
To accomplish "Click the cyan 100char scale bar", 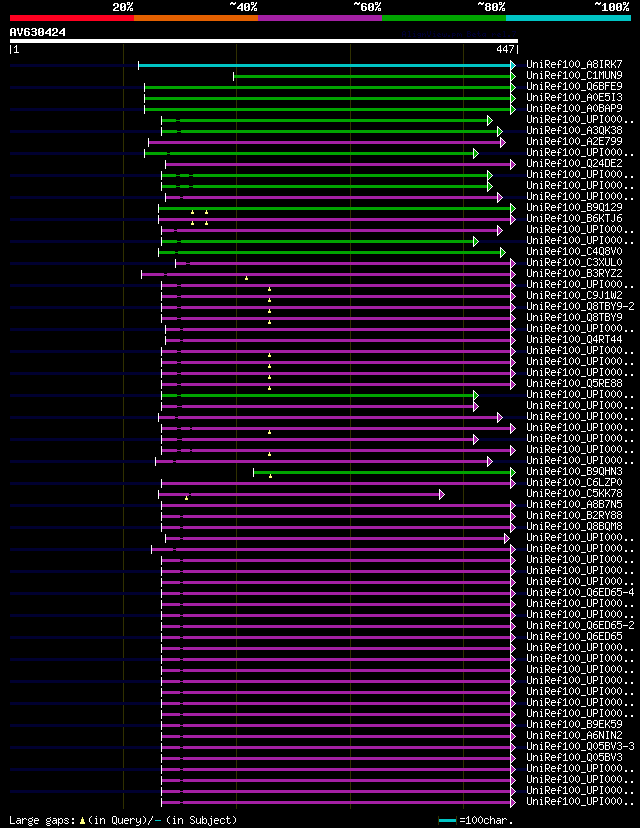I will click(448, 821).
